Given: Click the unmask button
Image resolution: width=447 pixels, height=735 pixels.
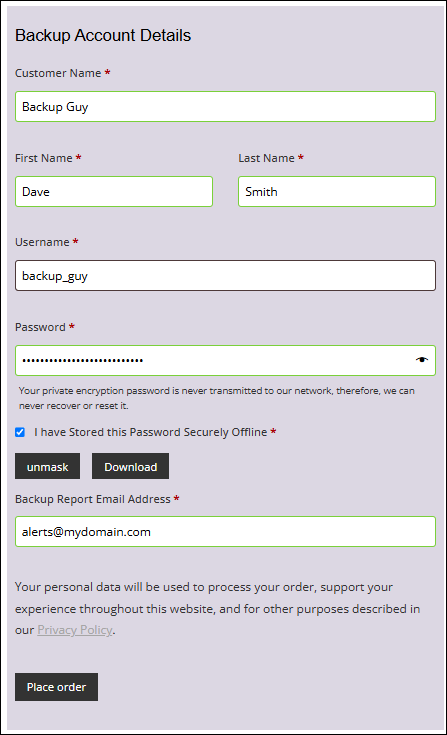Looking at the screenshot, I should click(47, 466).
